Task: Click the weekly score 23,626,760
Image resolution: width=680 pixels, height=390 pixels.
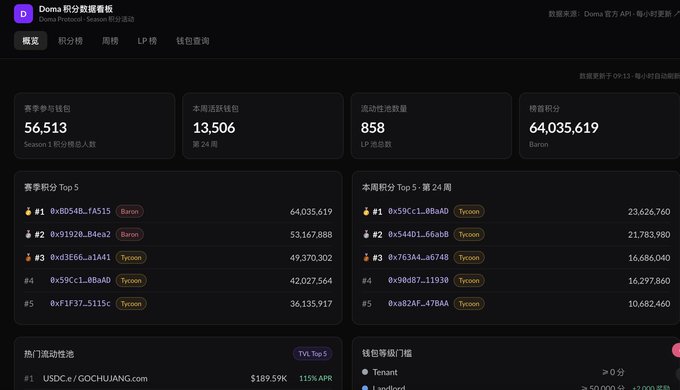Action: 649,212
